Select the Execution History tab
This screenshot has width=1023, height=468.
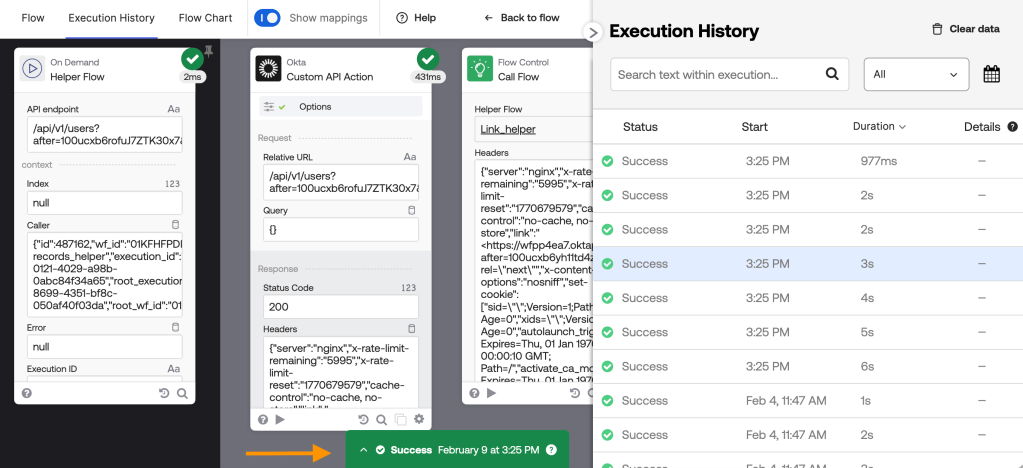coord(112,18)
